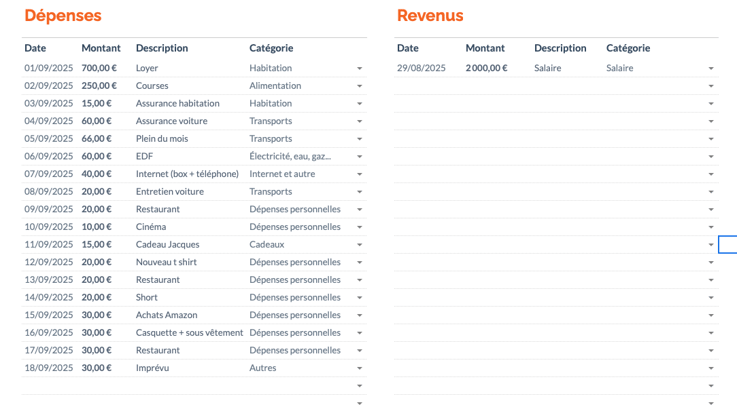Expand category dropdown for Cadeau Jacques
Image resolution: width=737 pixels, height=407 pixels.
tap(360, 245)
